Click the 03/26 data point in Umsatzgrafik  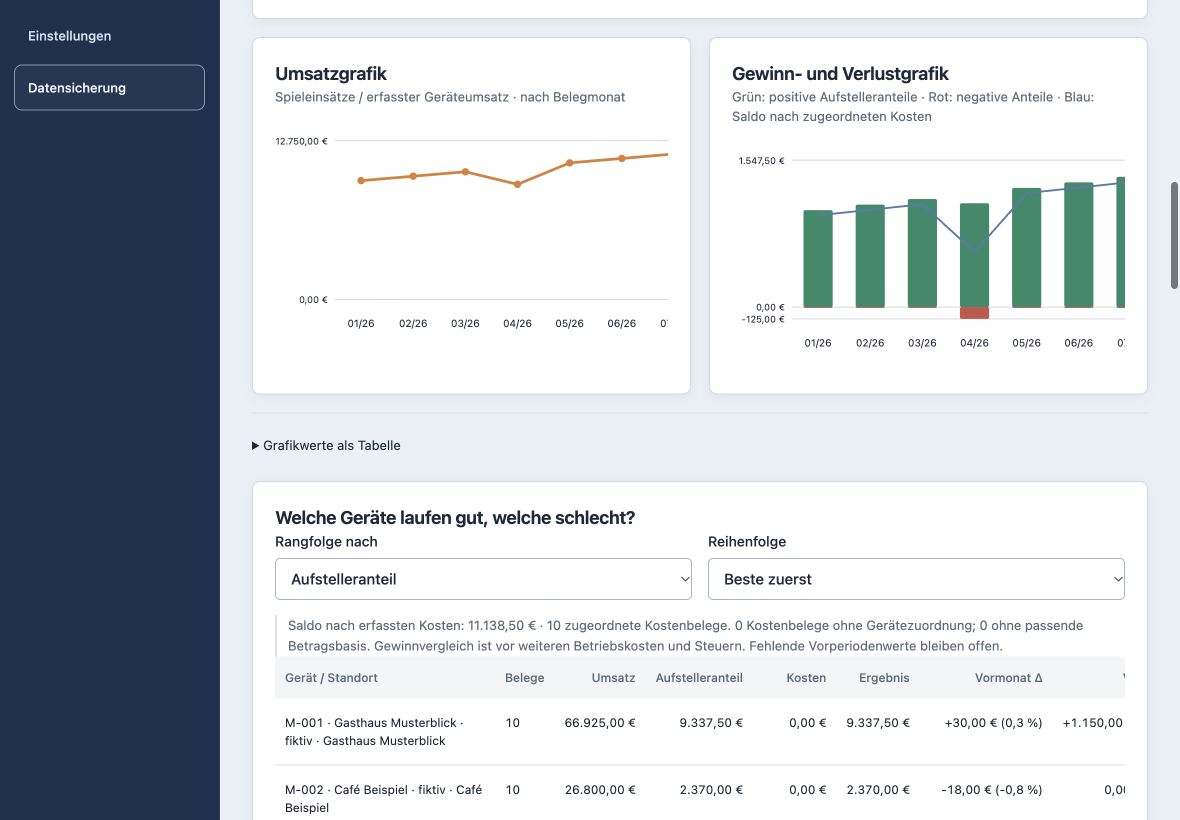coord(465,172)
